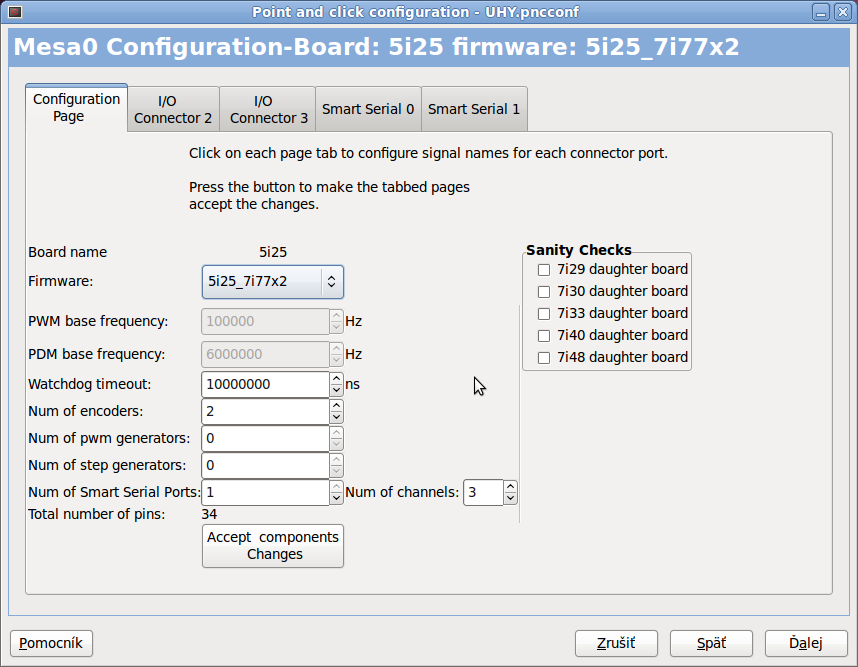
Task: Decrease Num of encoders with down arrow
Action: [x=336, y=417]
